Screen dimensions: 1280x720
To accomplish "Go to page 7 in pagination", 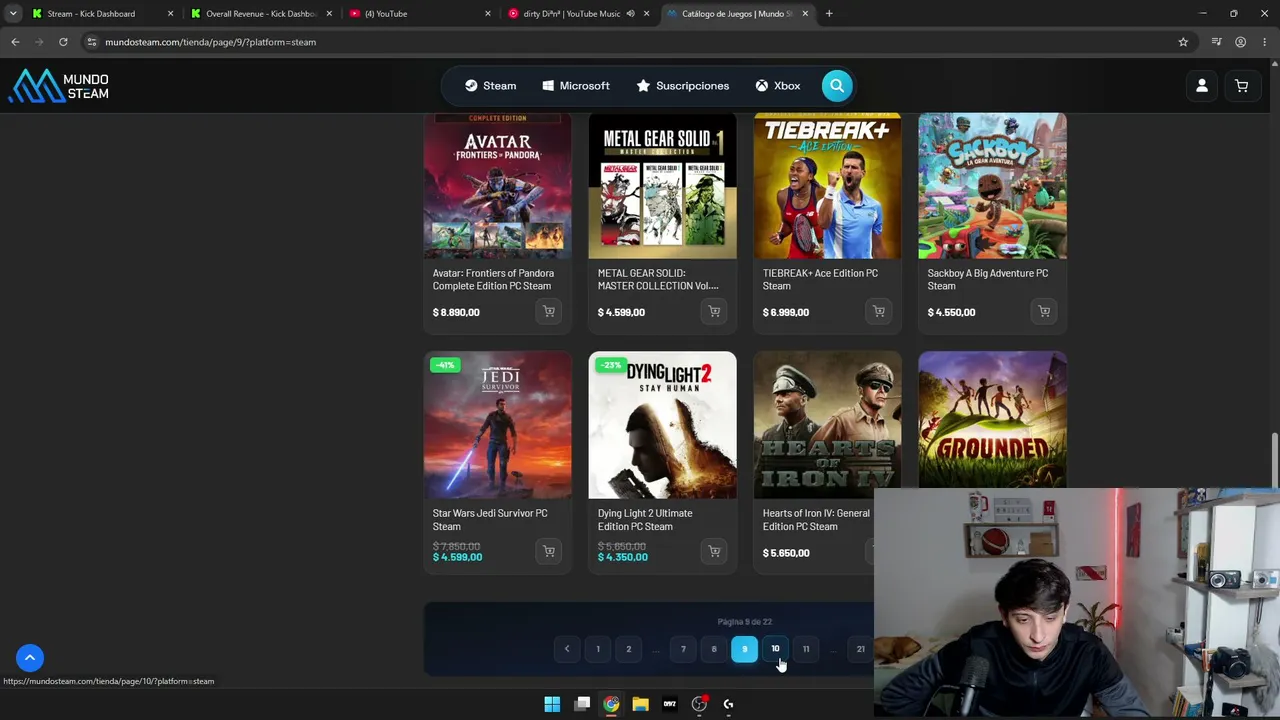I will (683, 649).
